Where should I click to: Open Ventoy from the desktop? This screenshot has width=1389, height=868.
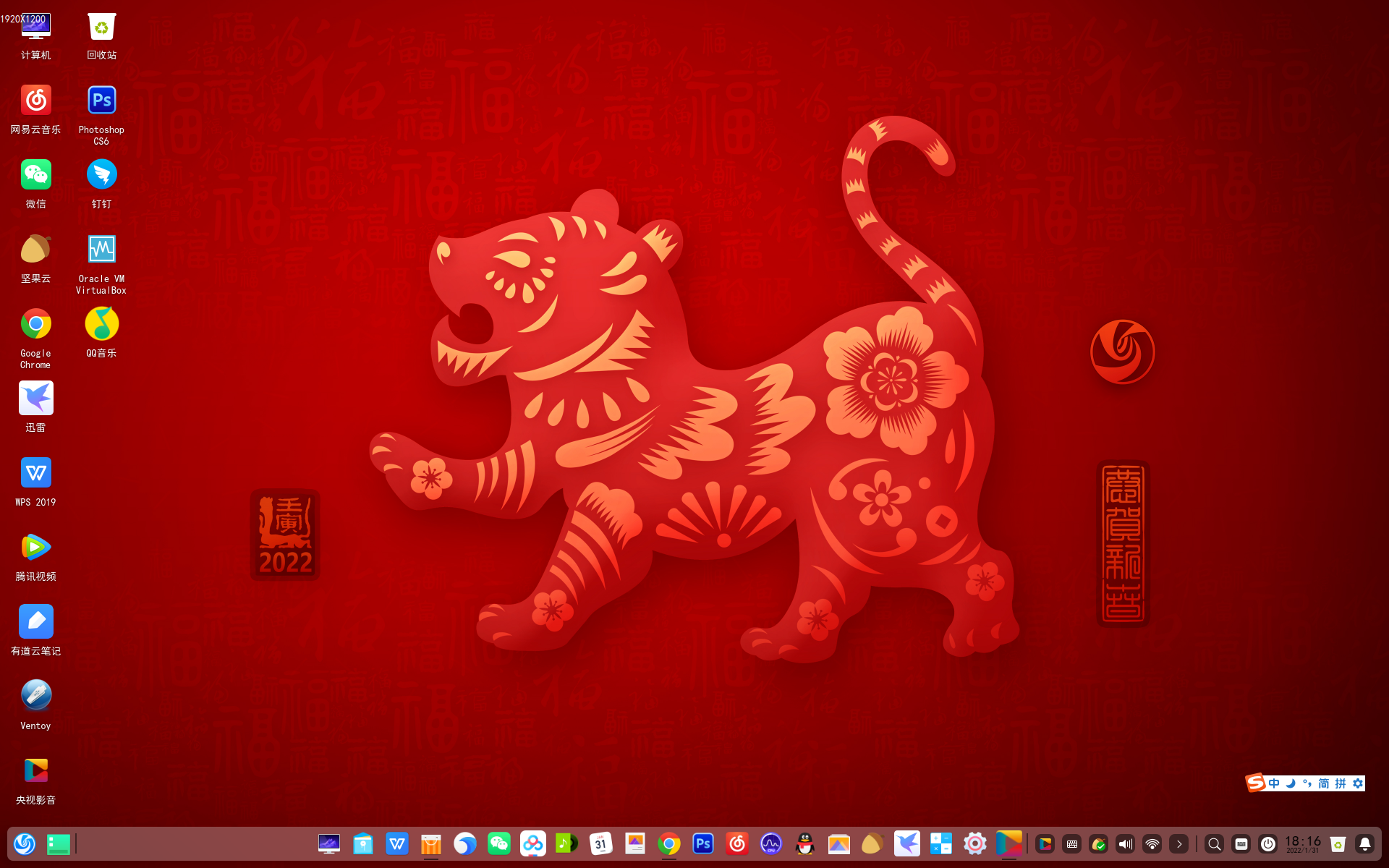tap(35, 695)
